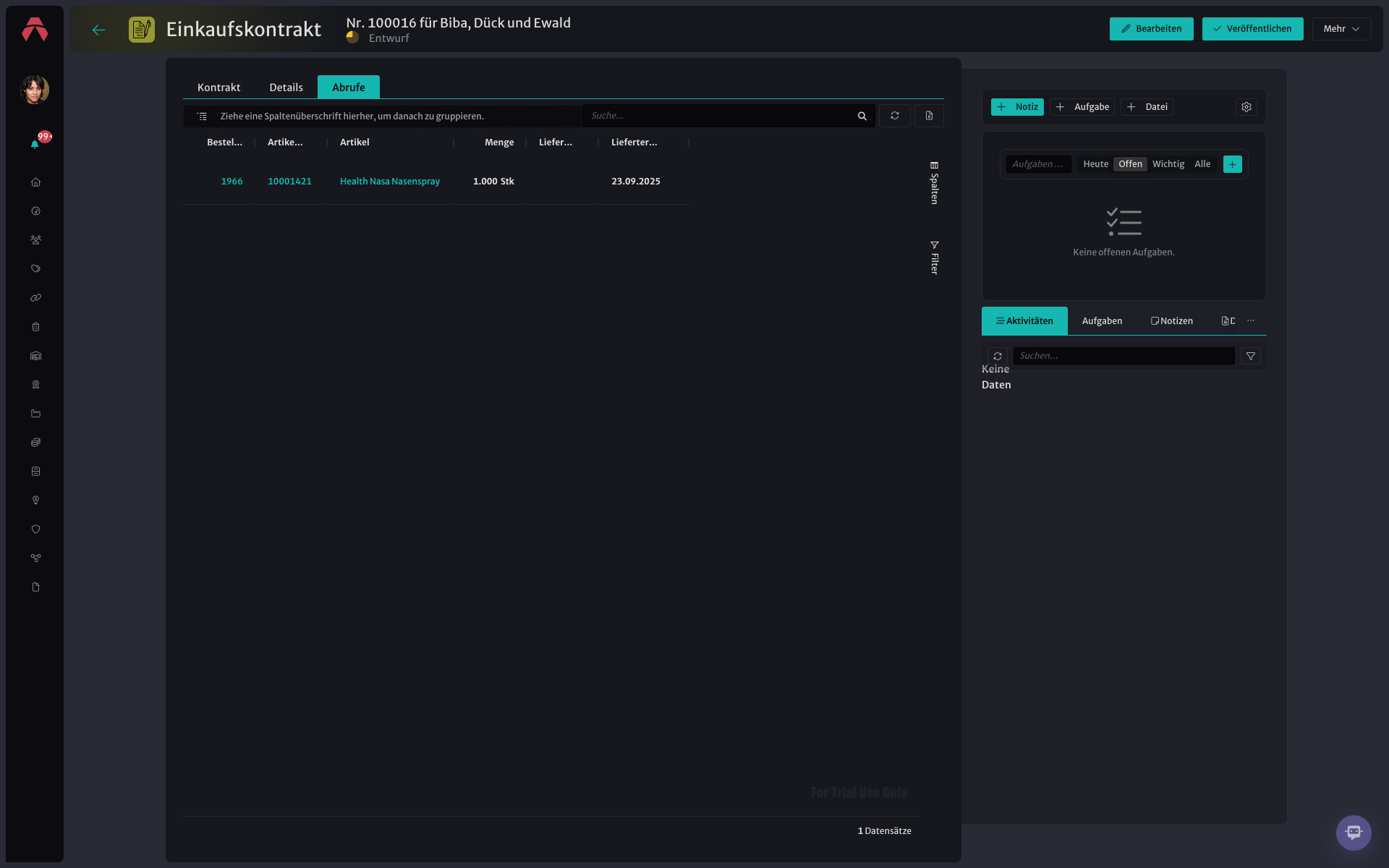Open the workflow nodes icon in sidebar
Viewport: 1389px width, 868px height.
35,558
